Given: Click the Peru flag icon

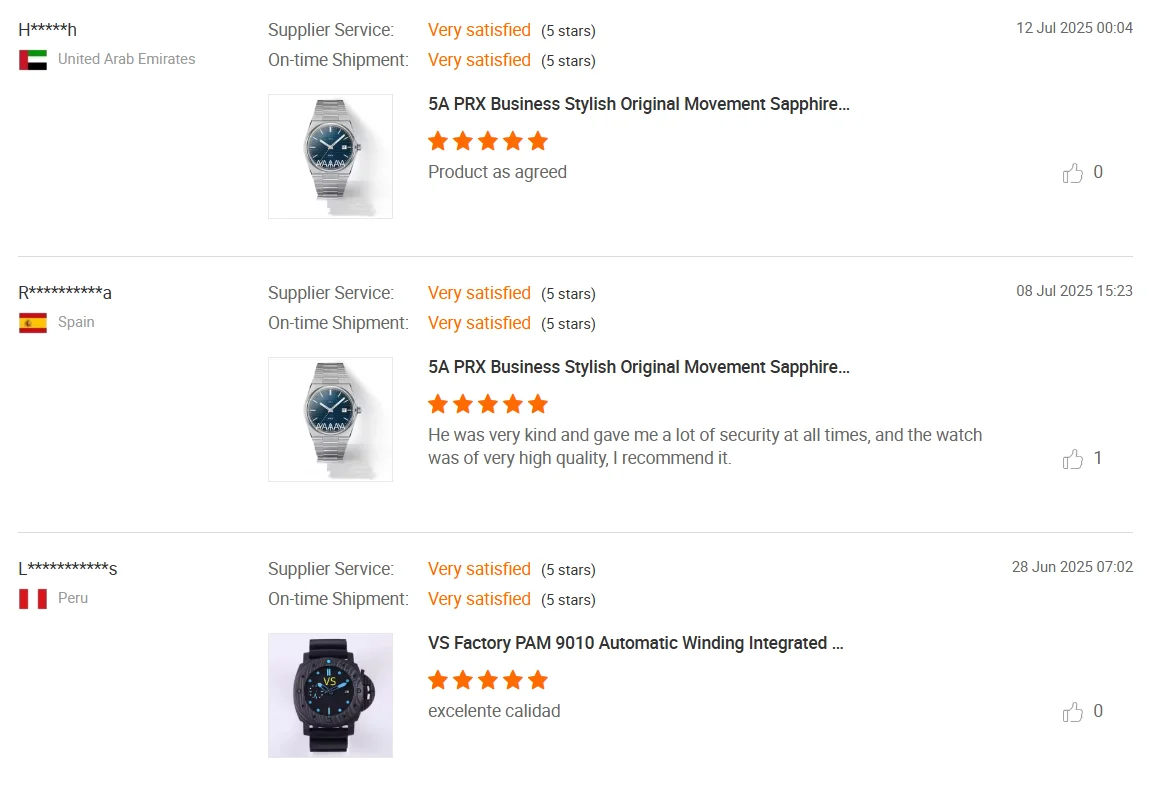Looking at the screenshot, I should point(33,599).
